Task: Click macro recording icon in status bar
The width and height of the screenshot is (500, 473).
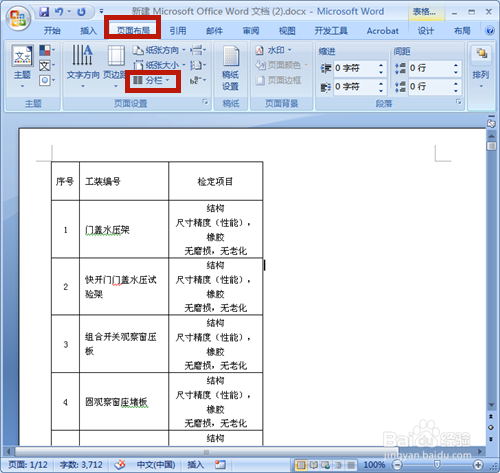Action: [x=220, y=465]
